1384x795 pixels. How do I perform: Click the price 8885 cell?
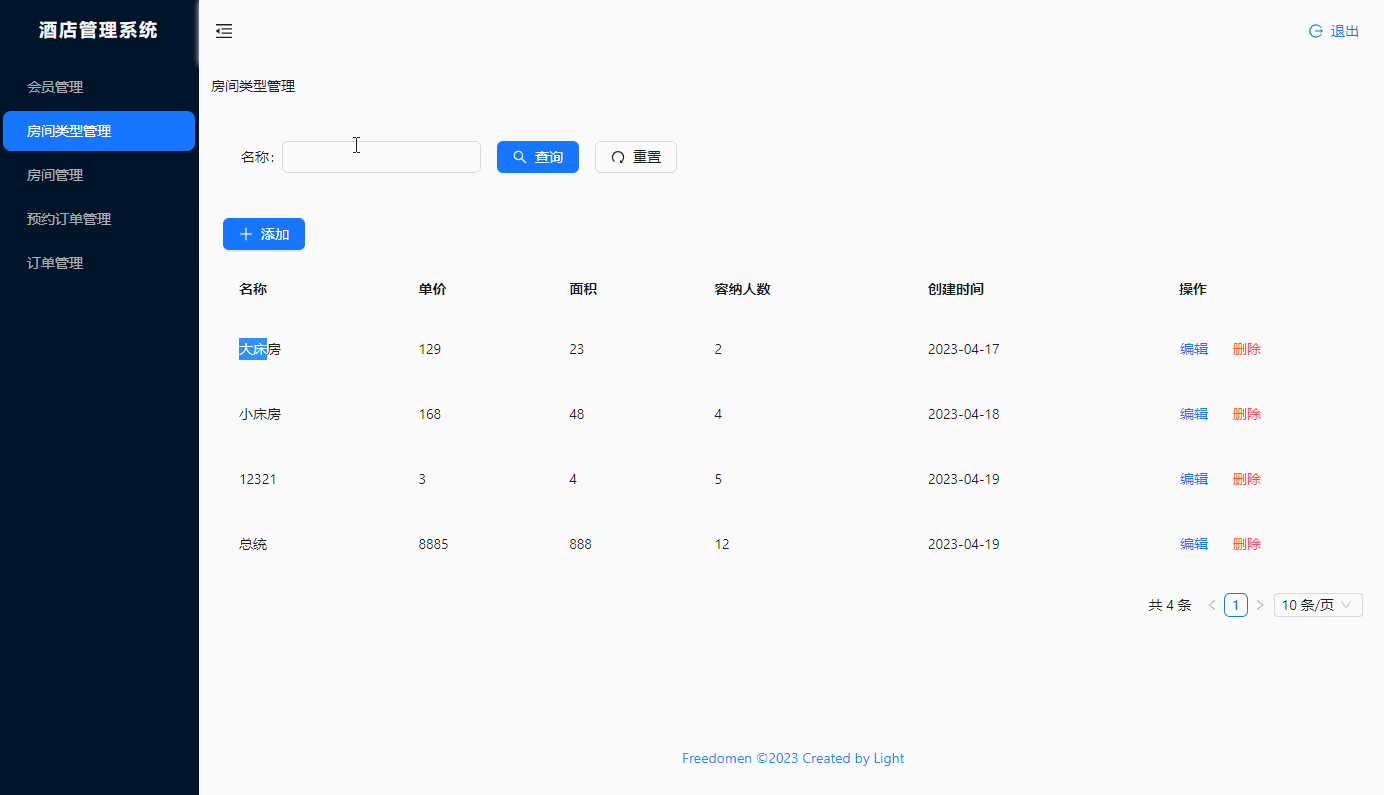434,544
